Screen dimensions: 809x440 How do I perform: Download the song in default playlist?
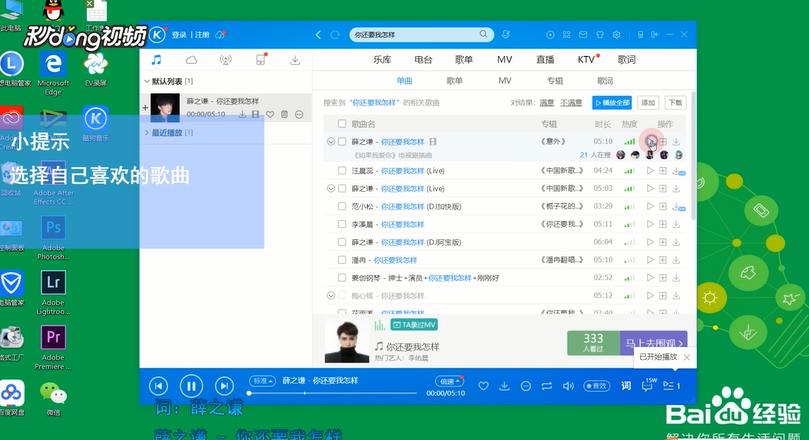[242, 114]
